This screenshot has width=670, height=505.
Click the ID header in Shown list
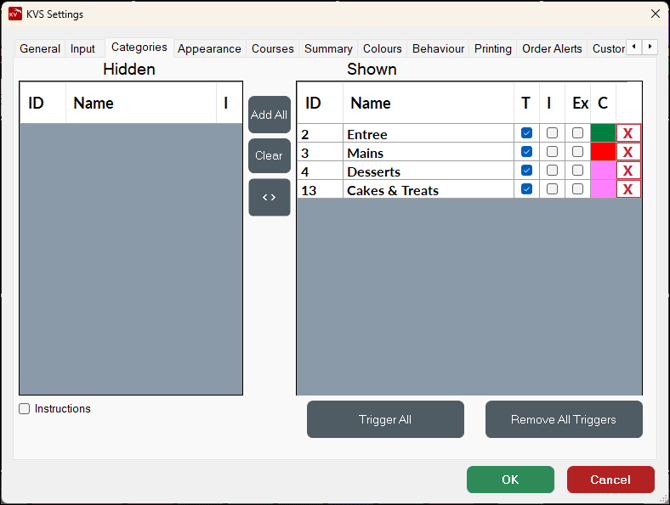(320, 103)
